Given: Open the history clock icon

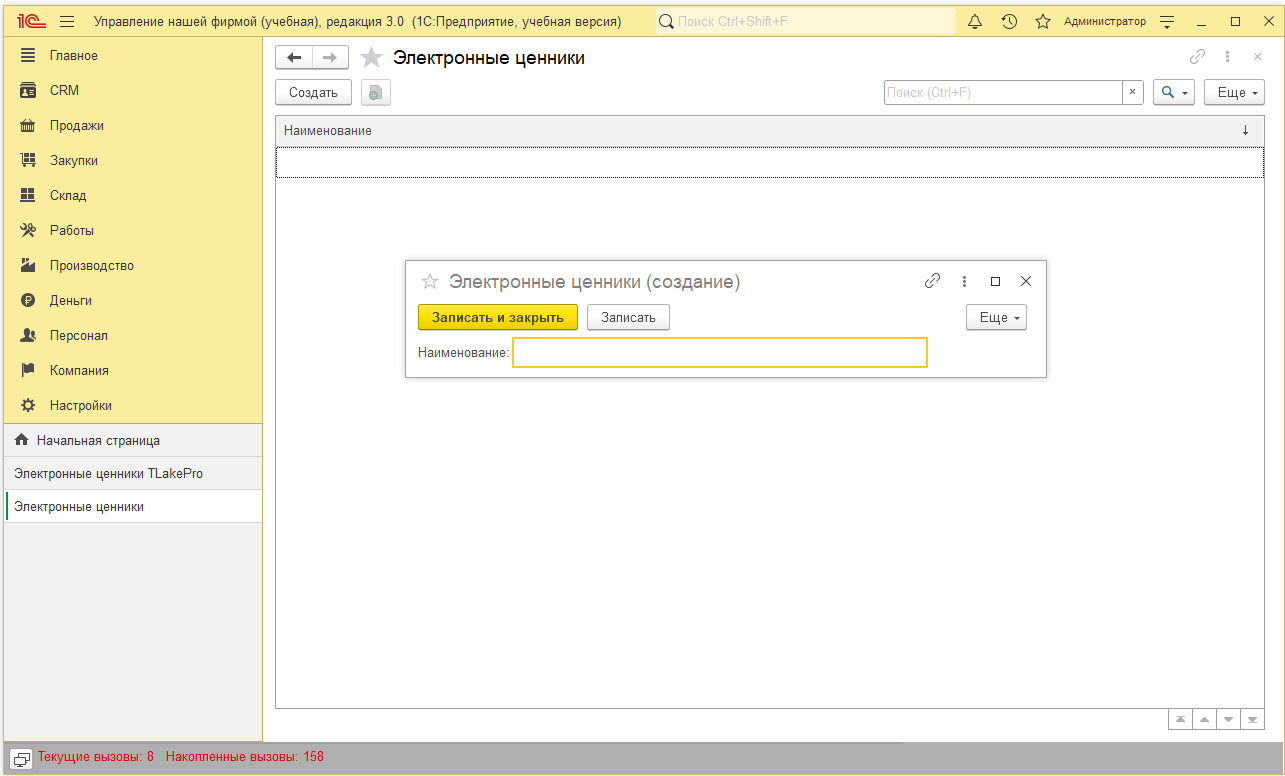Looking at the screenshot, I should (1009, 21).
